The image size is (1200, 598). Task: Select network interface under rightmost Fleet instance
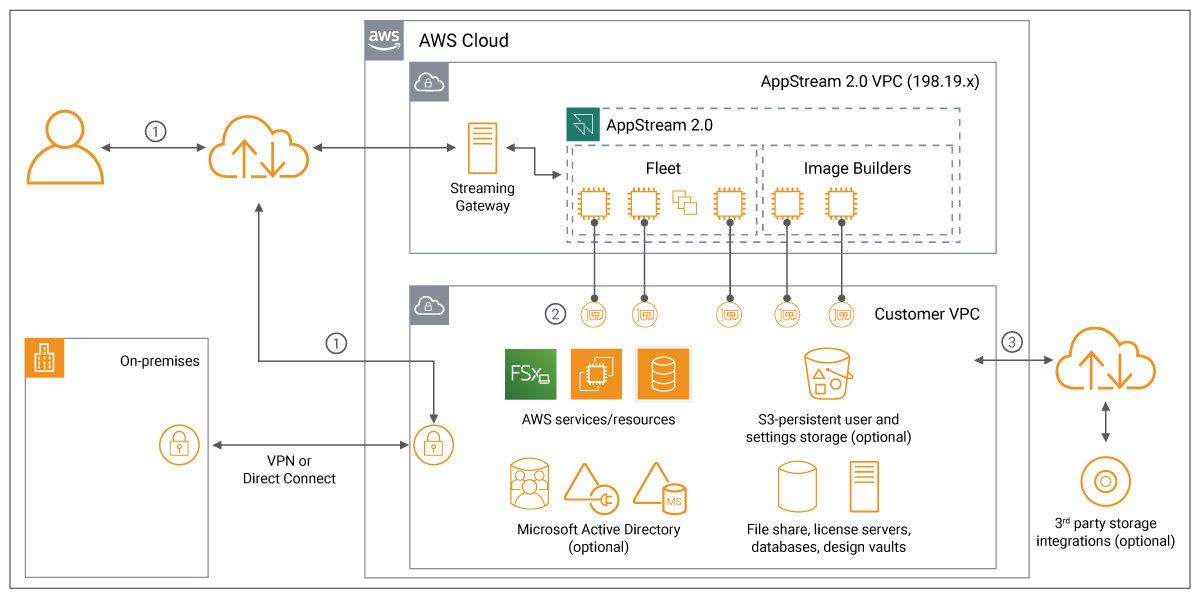[x=730, y=315]
